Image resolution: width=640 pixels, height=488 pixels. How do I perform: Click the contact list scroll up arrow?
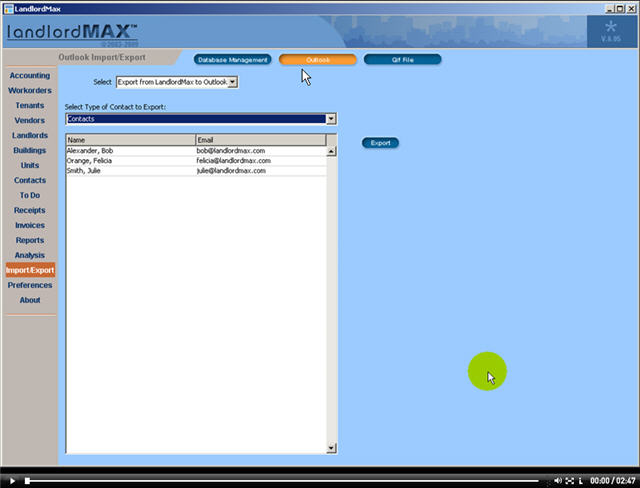click(331, 151)
